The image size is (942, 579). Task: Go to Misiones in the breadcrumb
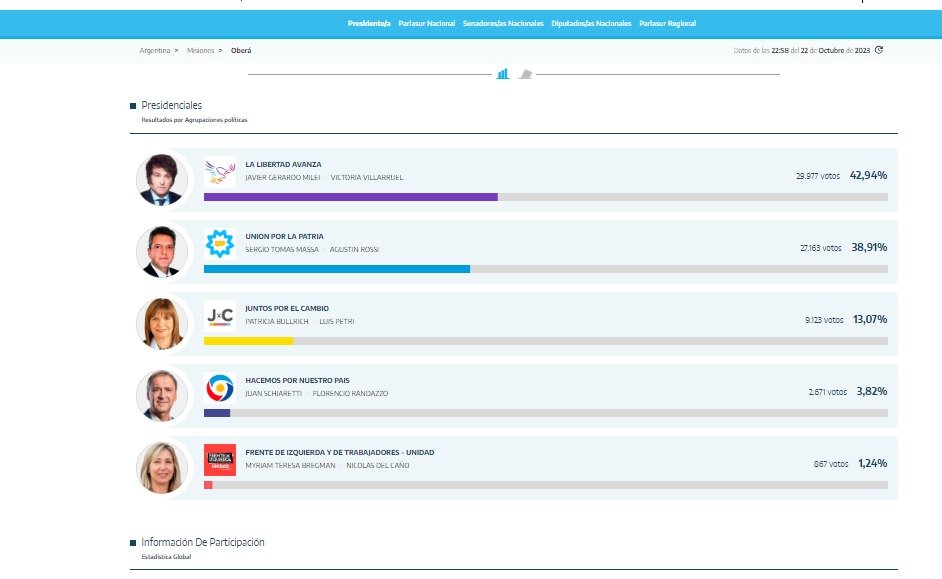(x=200, y=50)
